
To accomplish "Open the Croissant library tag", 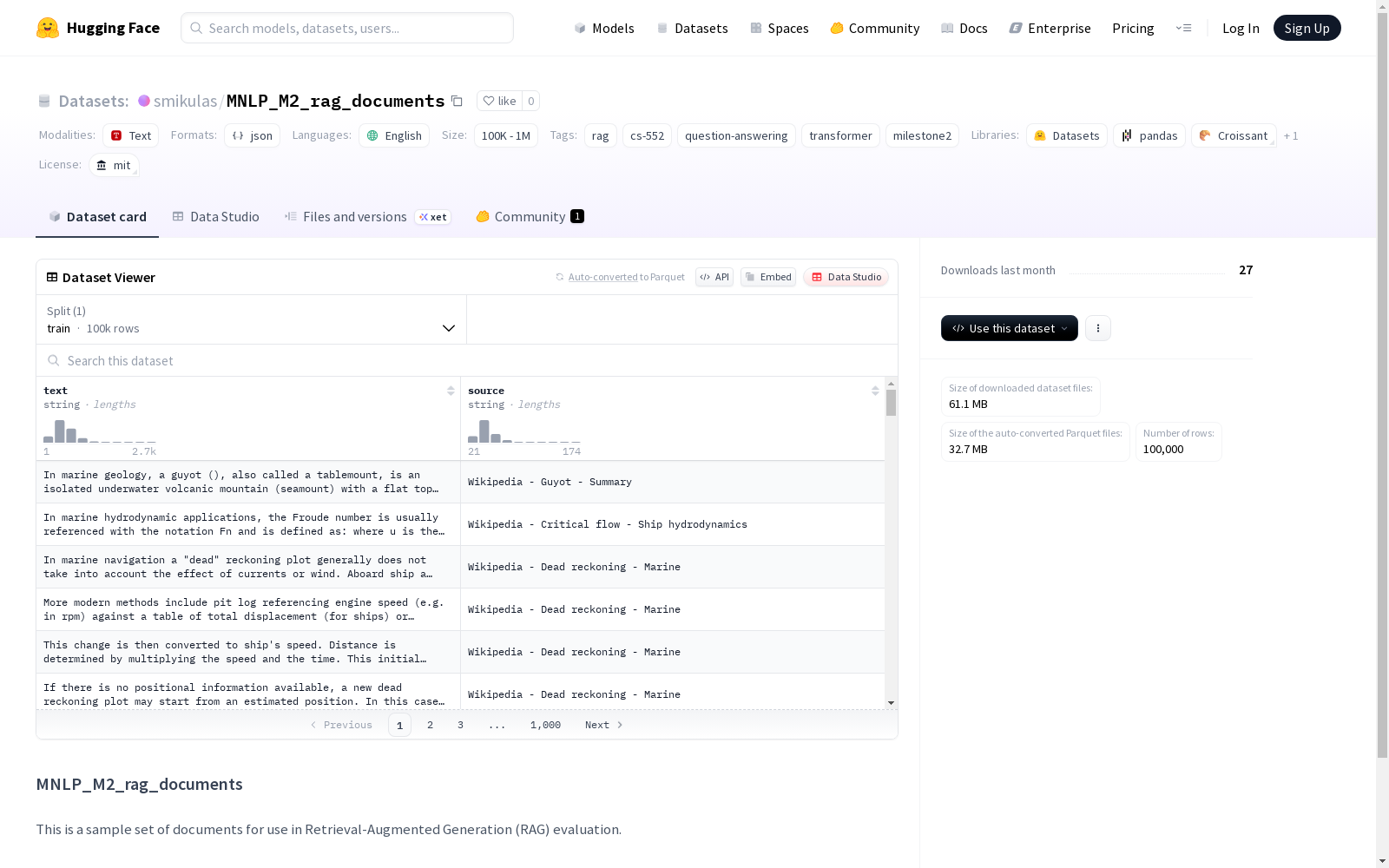I will [x=1234, y=135].
